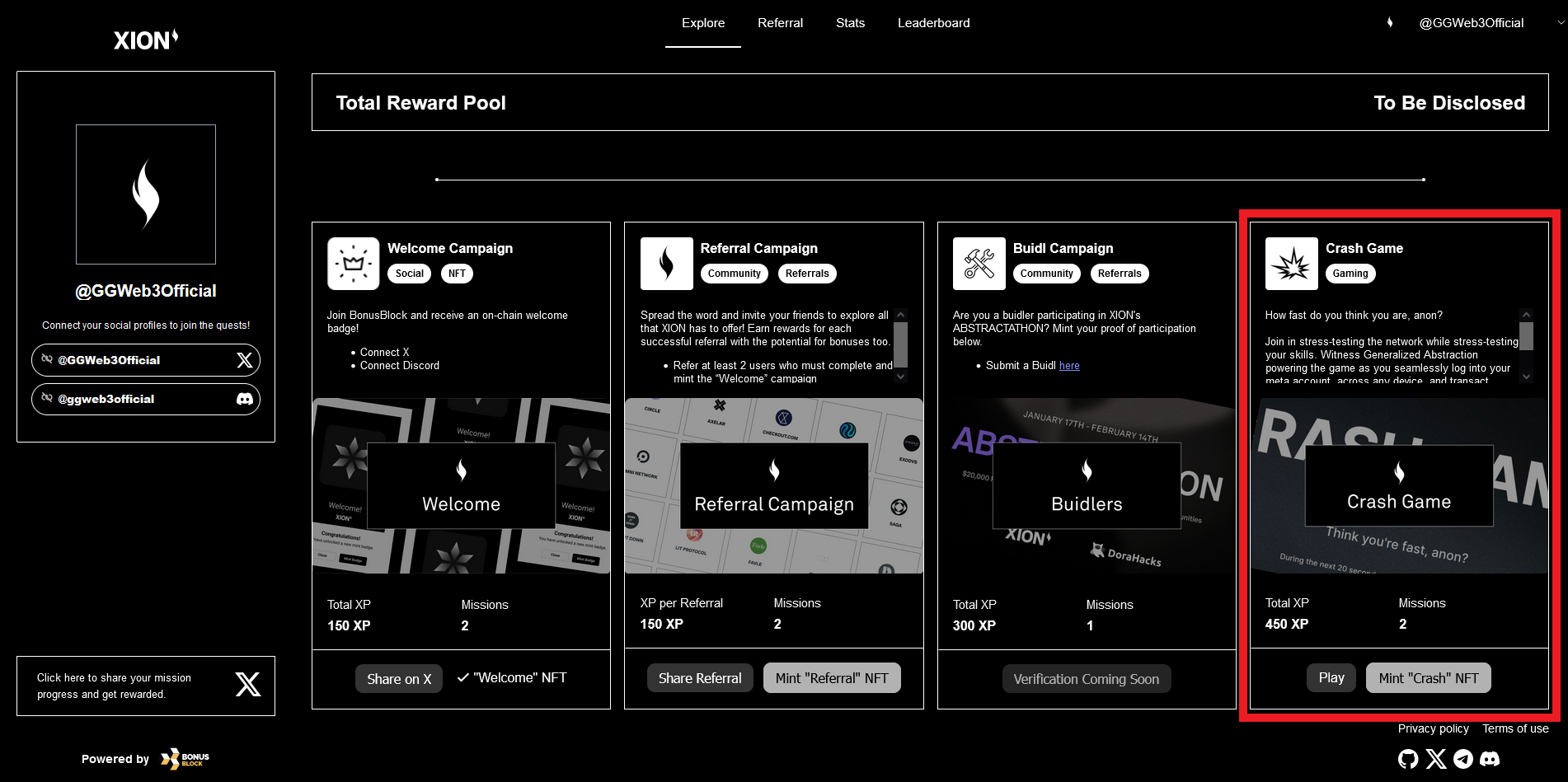Switch to the Leaderboard tab

click(933, 23)
